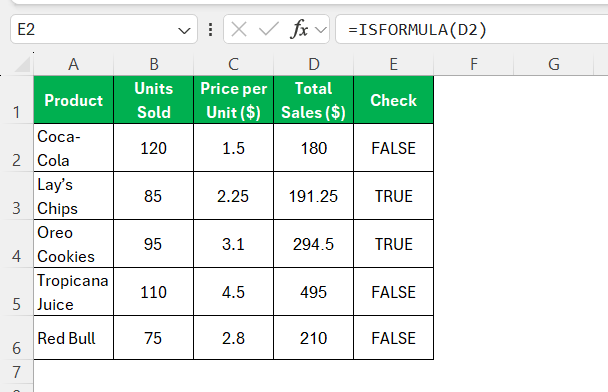Click units sold cell showing 110
Screen dimensions: 608x392
tap(154, 292)
